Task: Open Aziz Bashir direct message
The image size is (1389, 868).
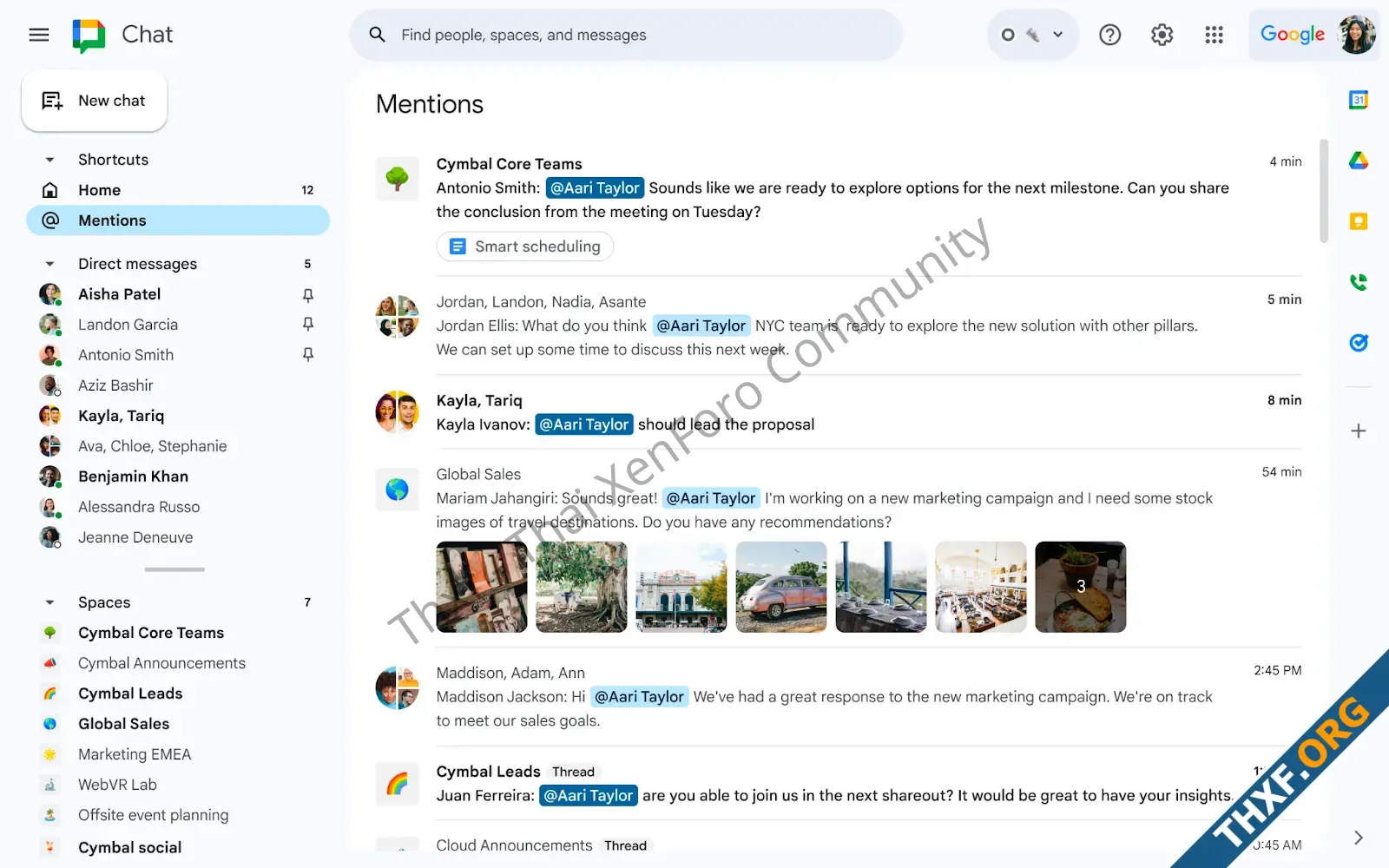Action: [178, 385]
